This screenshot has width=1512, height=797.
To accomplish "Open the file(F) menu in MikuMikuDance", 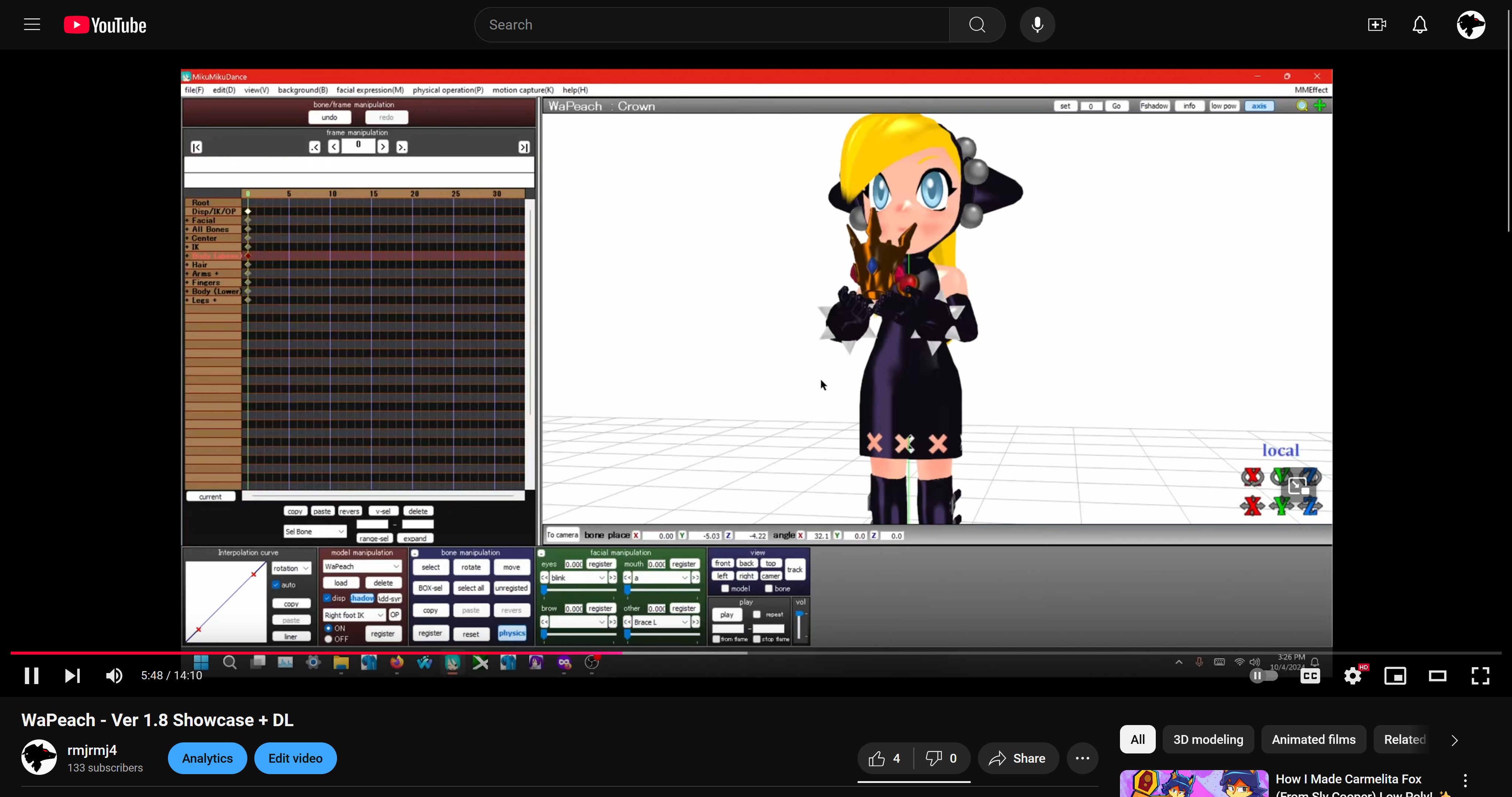I will [194, 90].
